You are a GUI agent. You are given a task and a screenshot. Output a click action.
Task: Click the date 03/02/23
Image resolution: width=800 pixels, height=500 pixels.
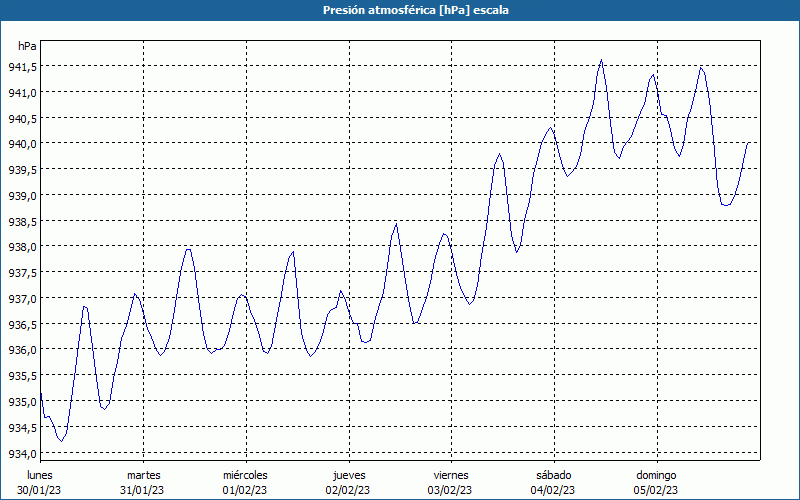[x=450, y=490]
